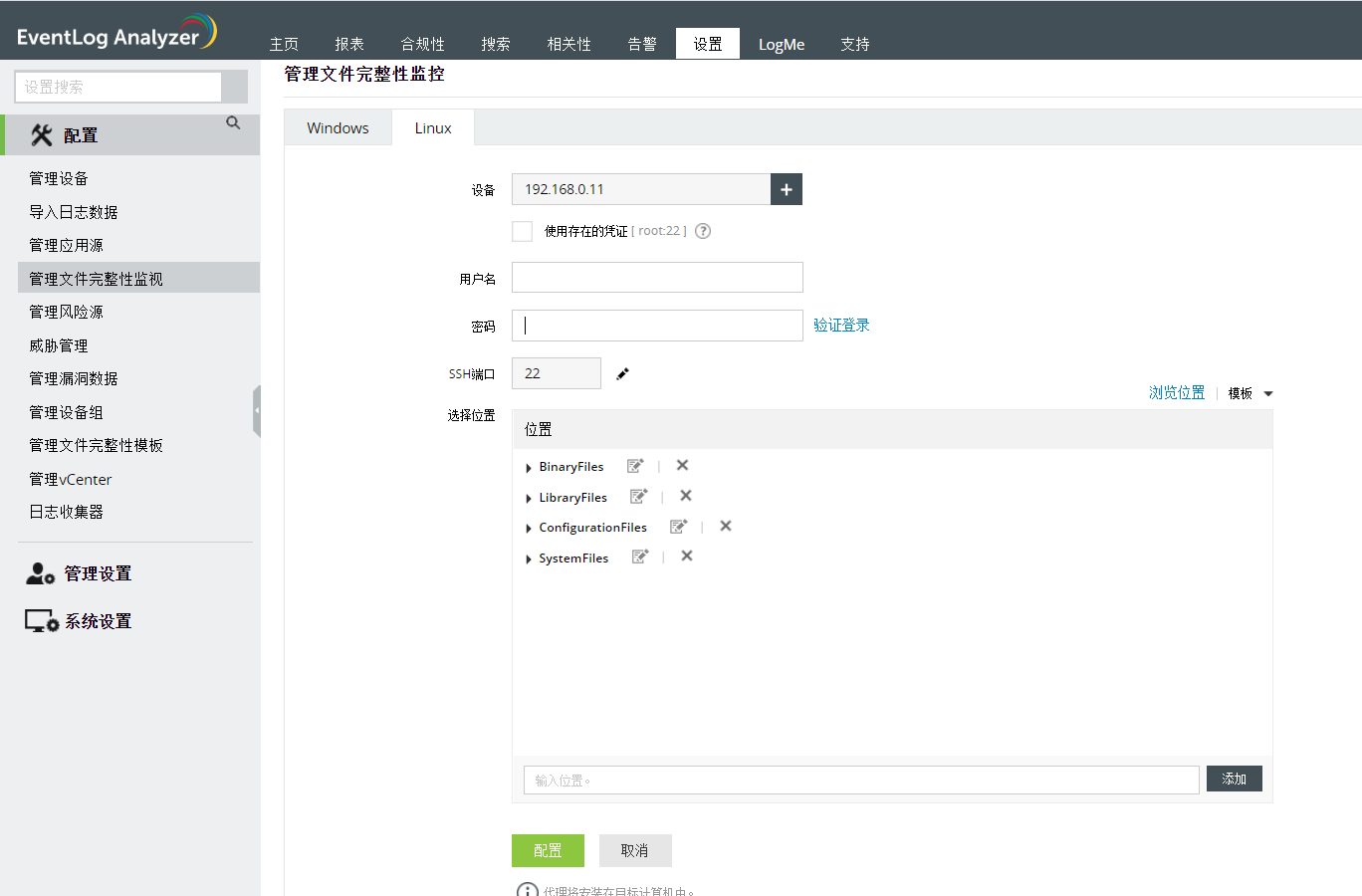1362x896 pixels.
Task: Enable the 使用存在的凭证 checkbox
Action: (x=522, y=231)
